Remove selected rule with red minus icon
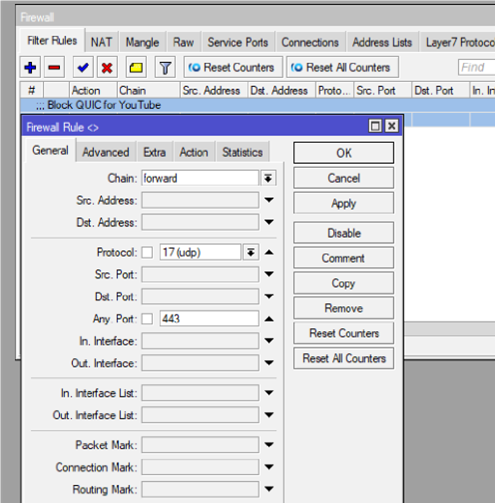This screenshot has height=503, width=495. (x=54, y=68)
